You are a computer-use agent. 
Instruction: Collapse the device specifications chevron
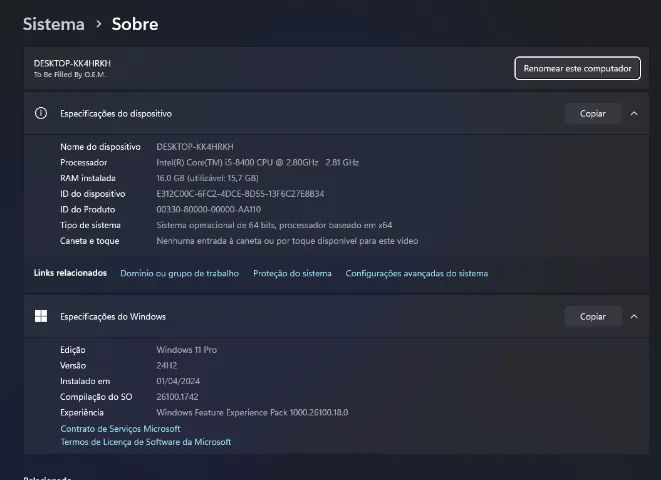coord(634,114)
